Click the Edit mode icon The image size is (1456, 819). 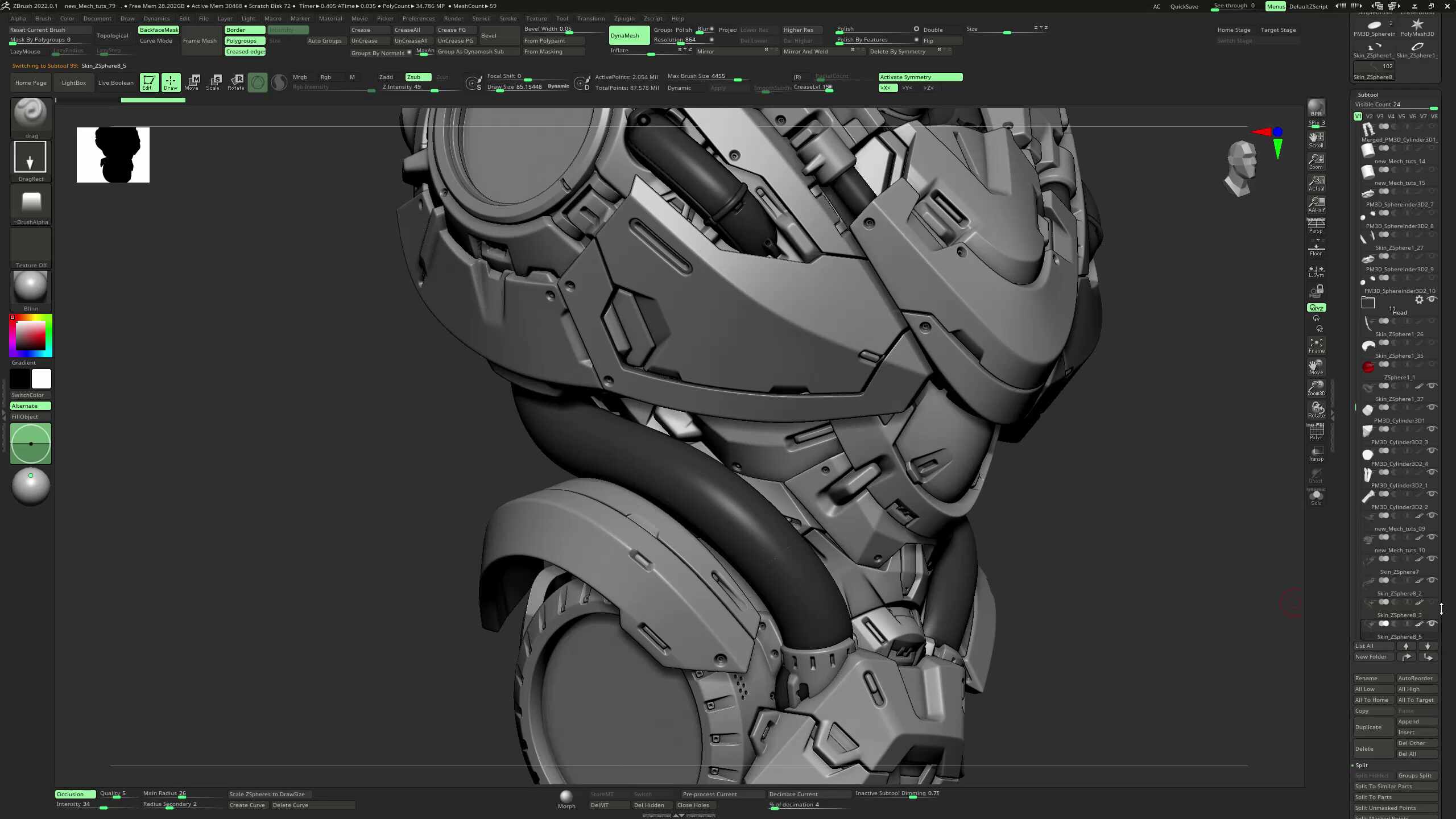pyautogui.click(x=149, y=82)
